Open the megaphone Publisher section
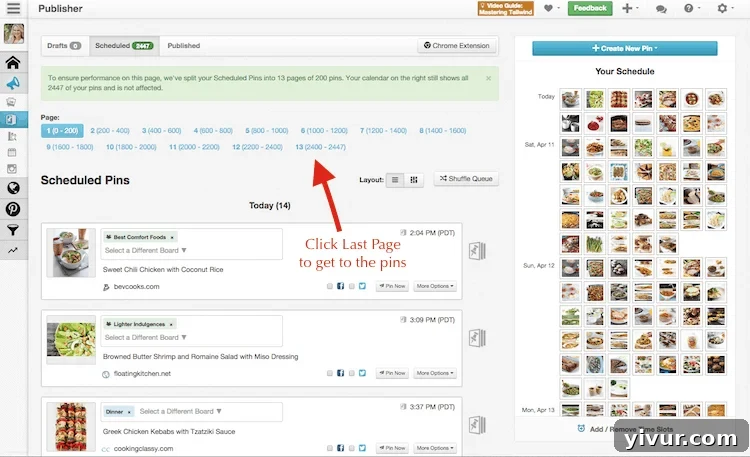The width and height of the screenshot is (750, 457). click(x=13, y=84)
